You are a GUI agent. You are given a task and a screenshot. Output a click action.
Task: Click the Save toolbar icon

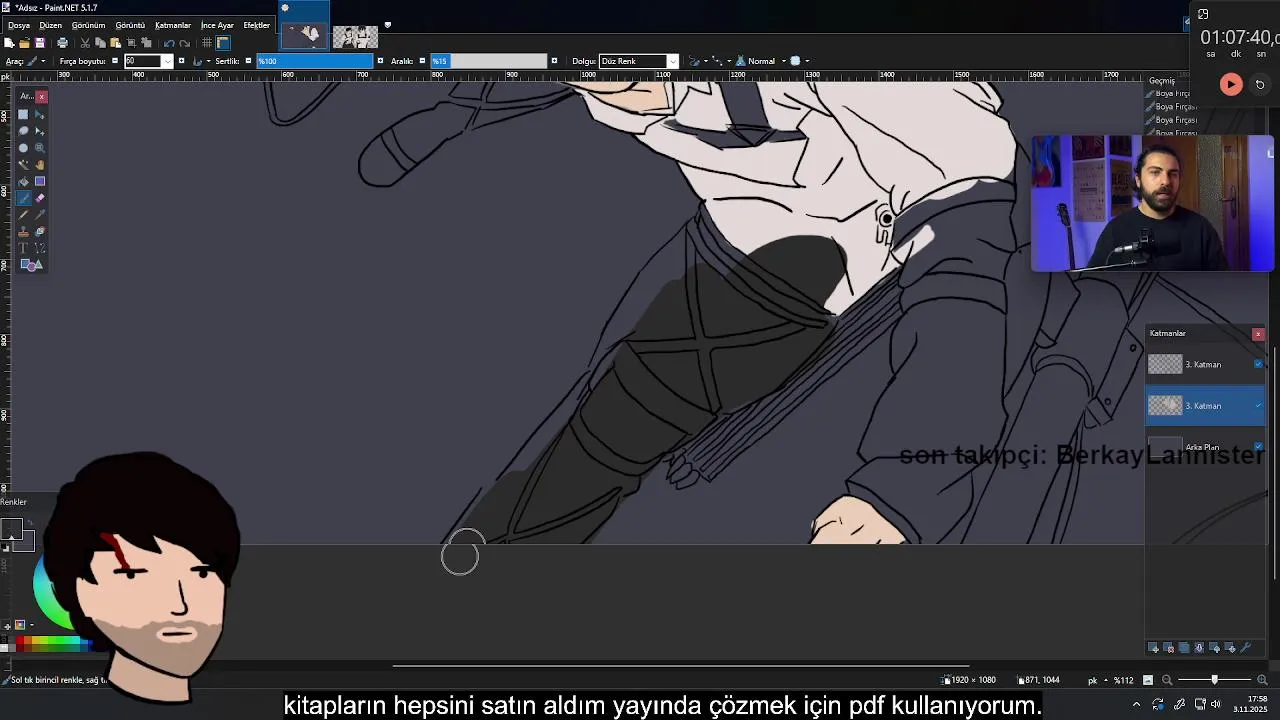[40, 43]
